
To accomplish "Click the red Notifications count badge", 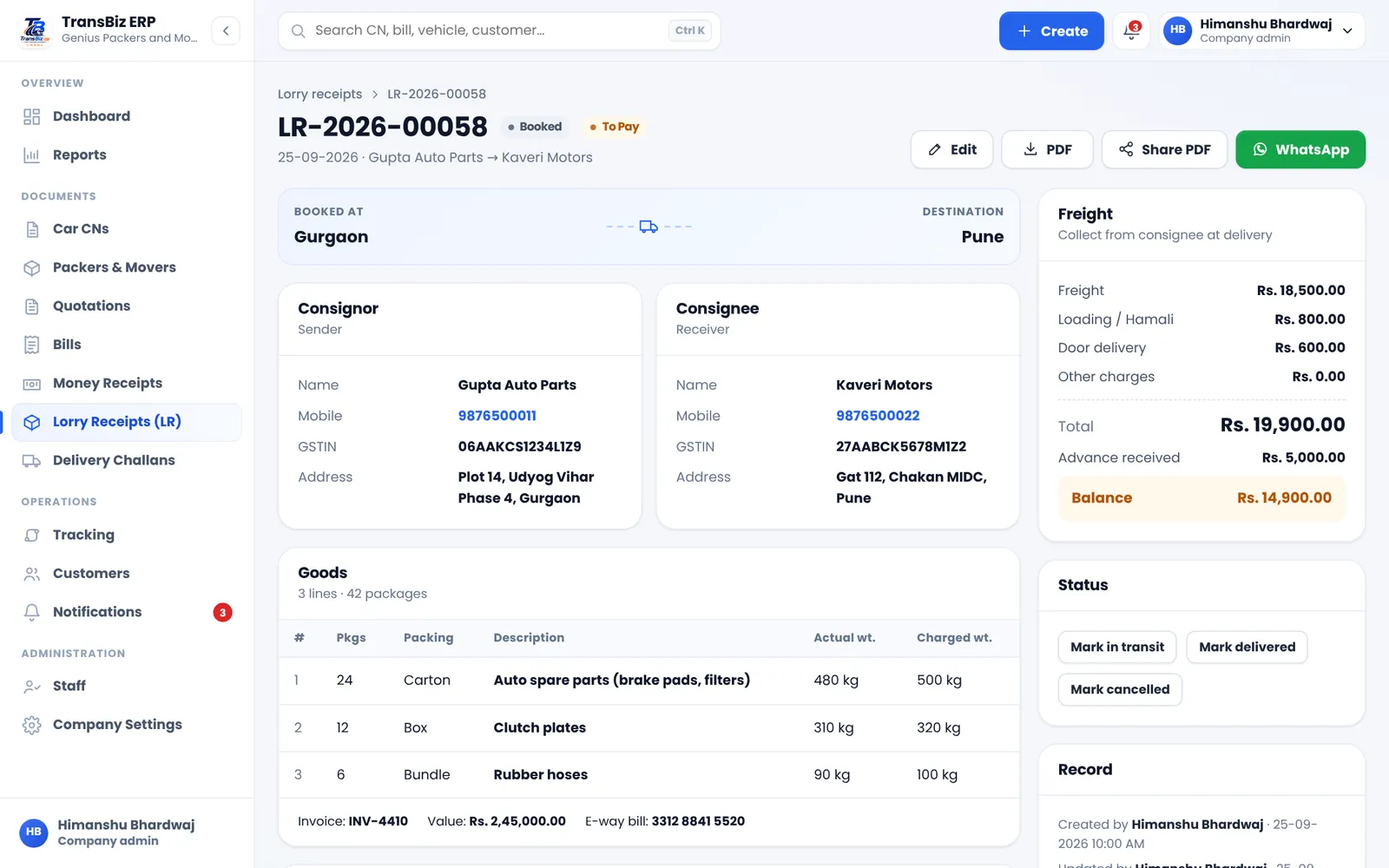I will (222, 613).
